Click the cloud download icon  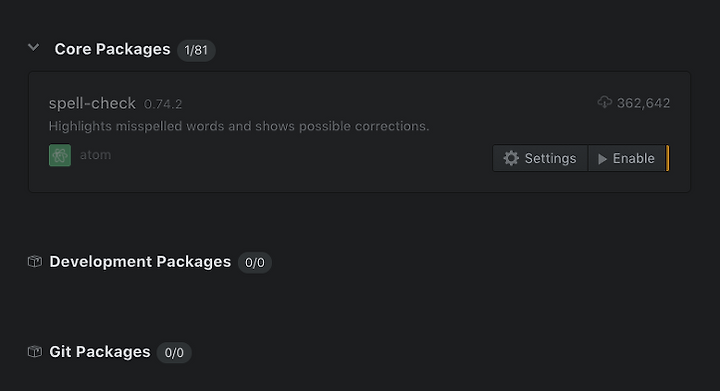pos(605,102)
